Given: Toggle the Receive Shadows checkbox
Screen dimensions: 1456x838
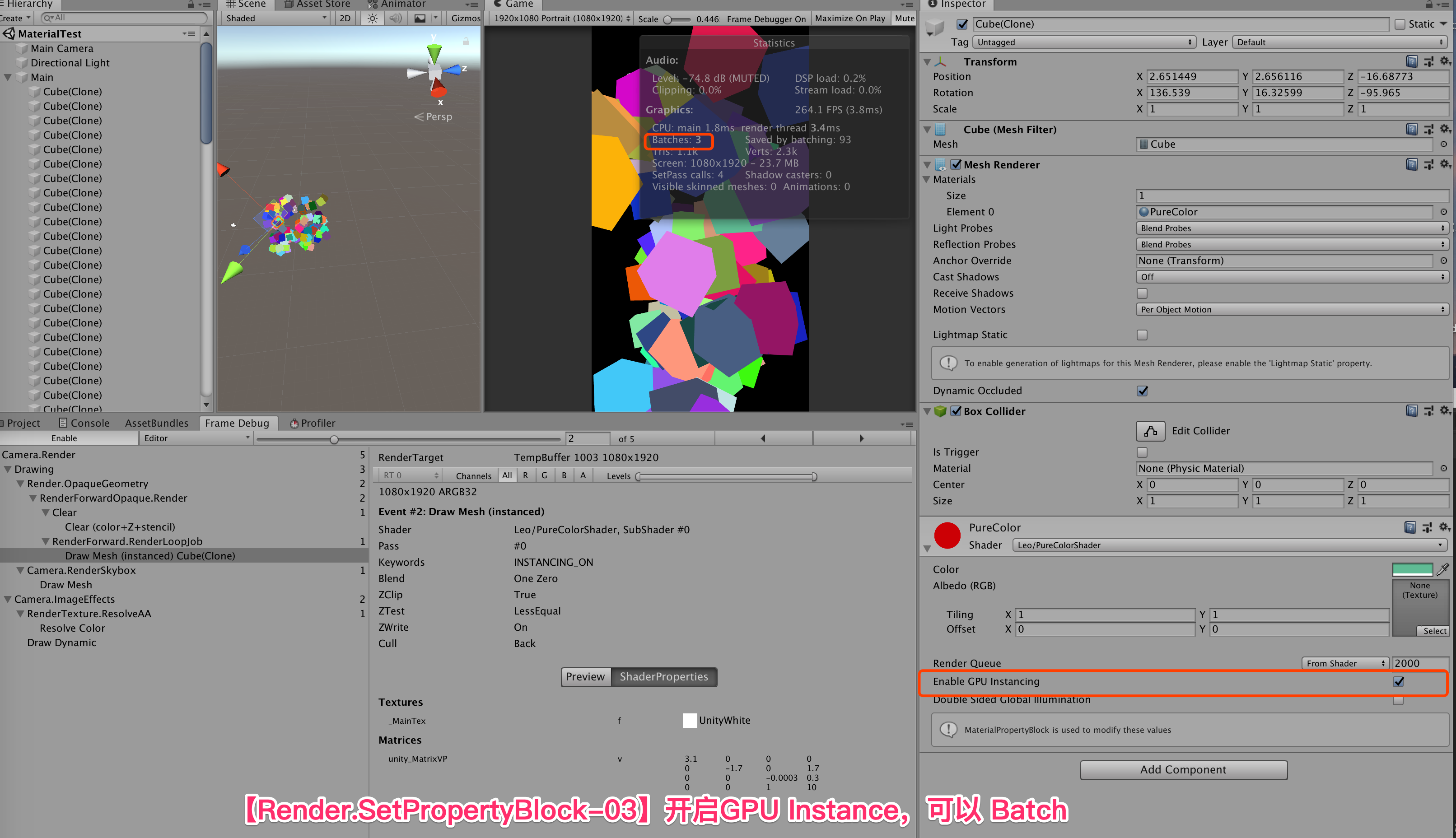Looking at the screenshot, I should 1142,293.
